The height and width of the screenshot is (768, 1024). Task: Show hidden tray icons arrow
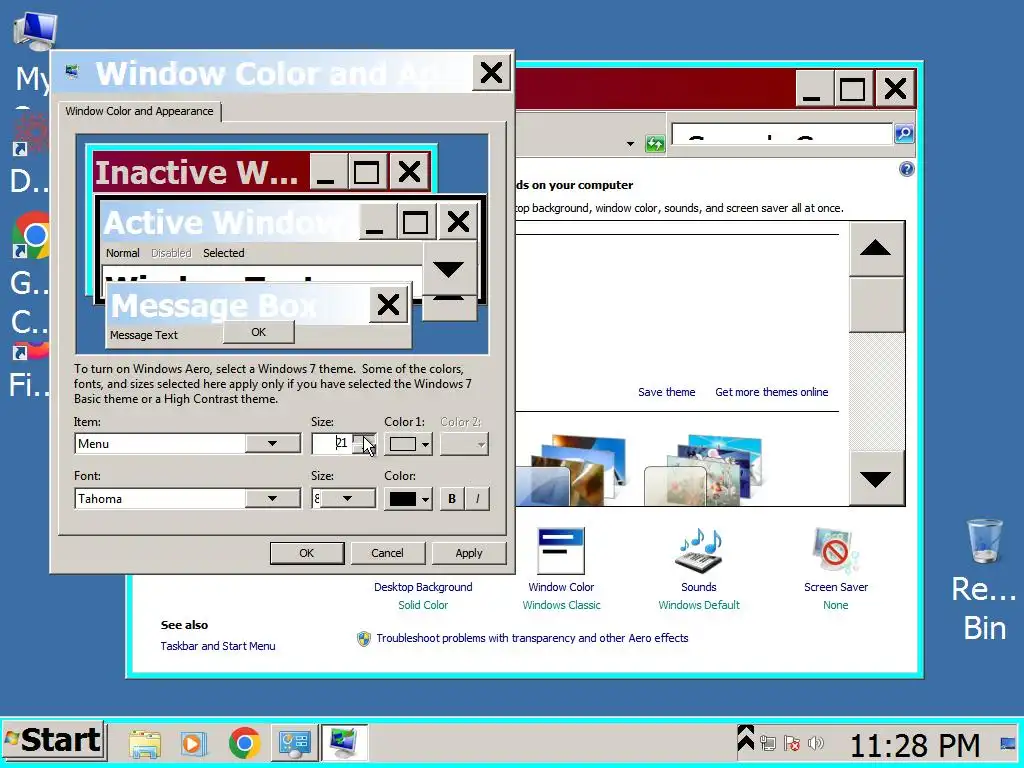[746, 739]
